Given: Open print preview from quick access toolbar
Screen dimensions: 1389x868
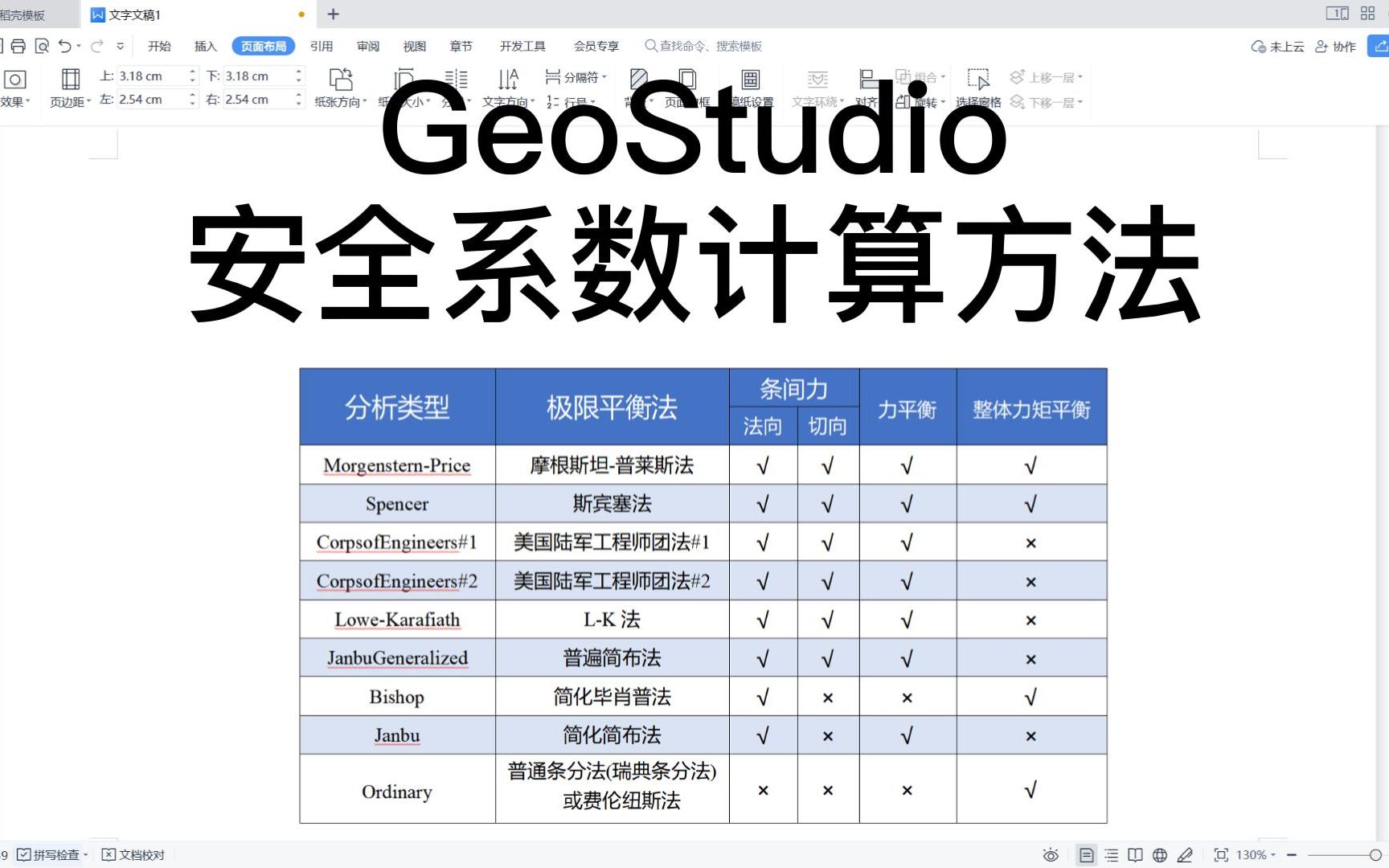Looking at the screenshot, I should tap(42, 46).
